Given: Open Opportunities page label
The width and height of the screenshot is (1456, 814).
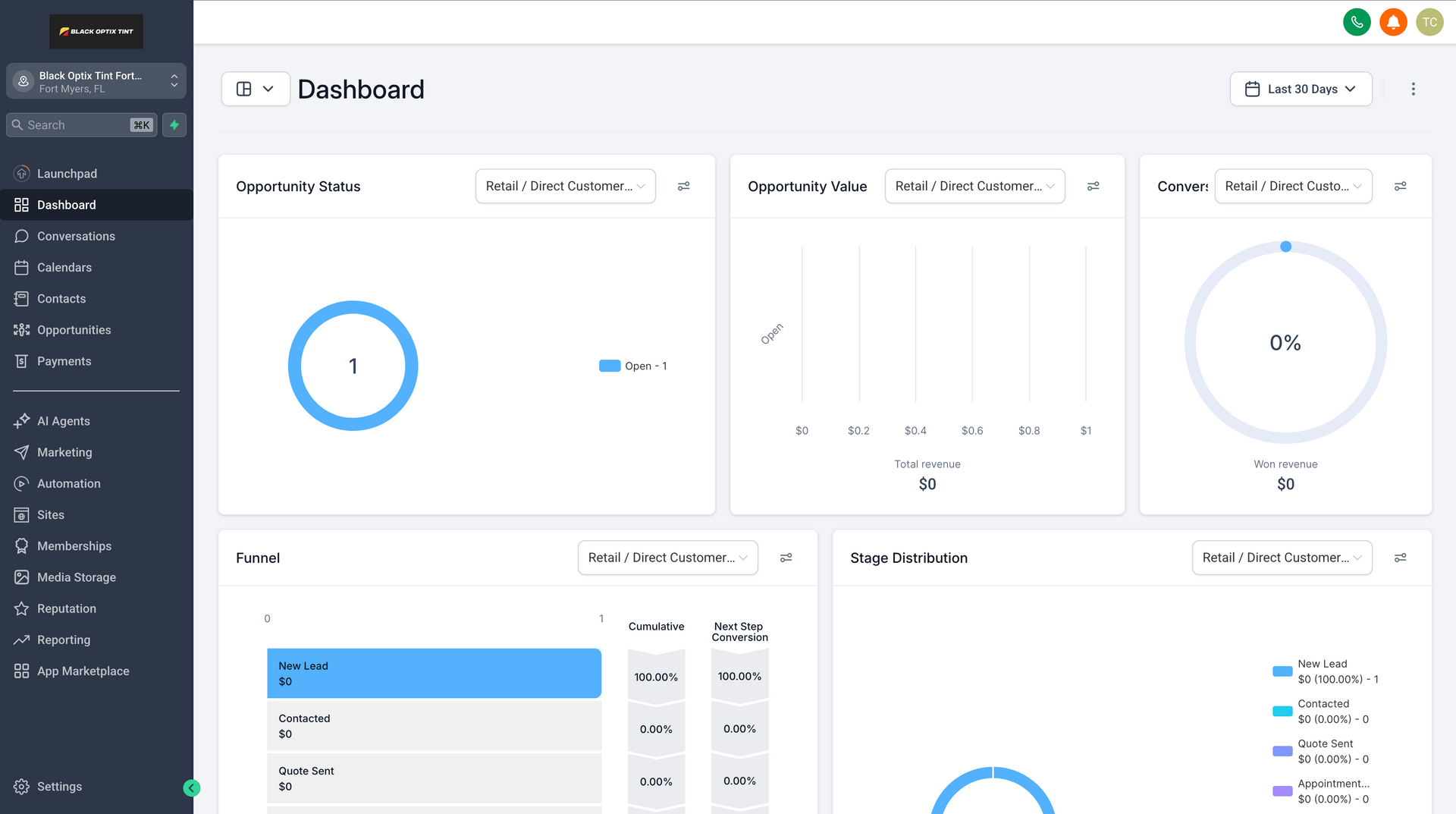Looking at the screenshot, I should point(74,330).
